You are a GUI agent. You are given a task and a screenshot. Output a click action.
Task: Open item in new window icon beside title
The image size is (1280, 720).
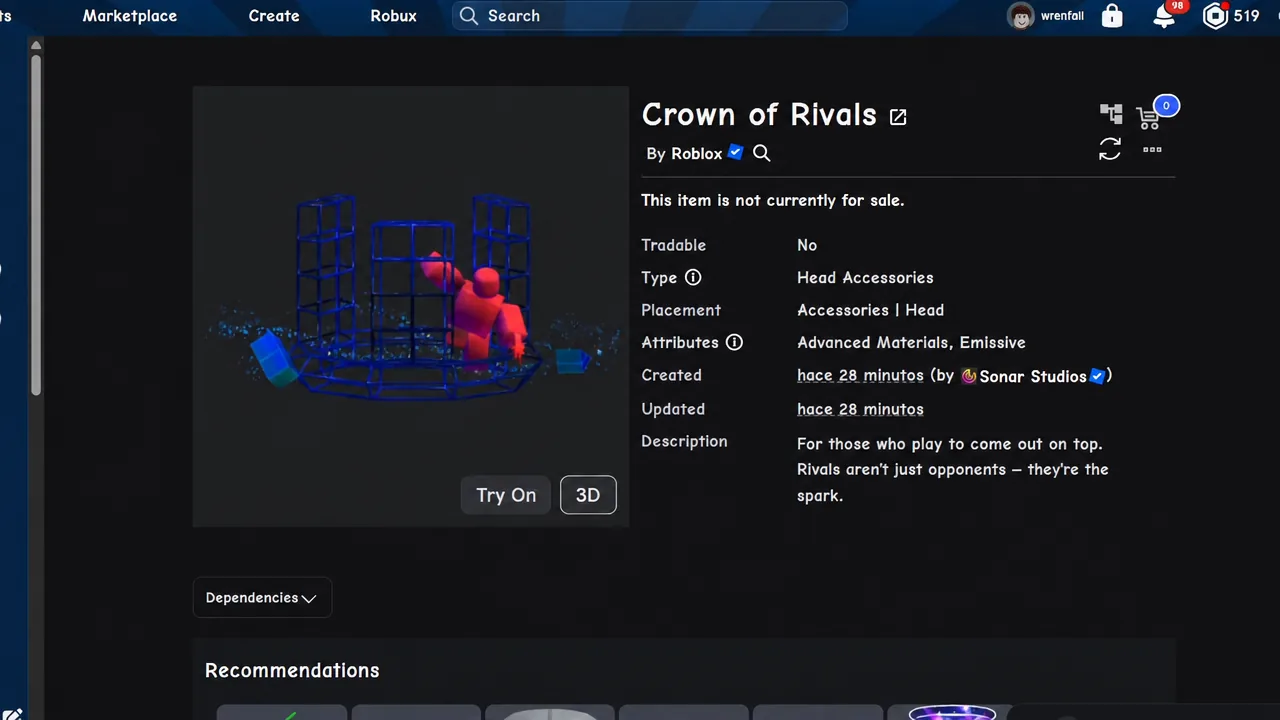coord(898,117)
